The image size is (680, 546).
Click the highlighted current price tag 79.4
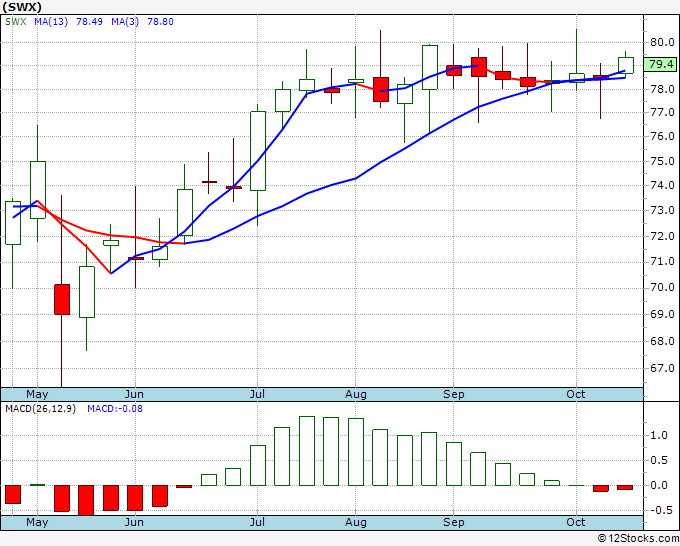[660, 64]
